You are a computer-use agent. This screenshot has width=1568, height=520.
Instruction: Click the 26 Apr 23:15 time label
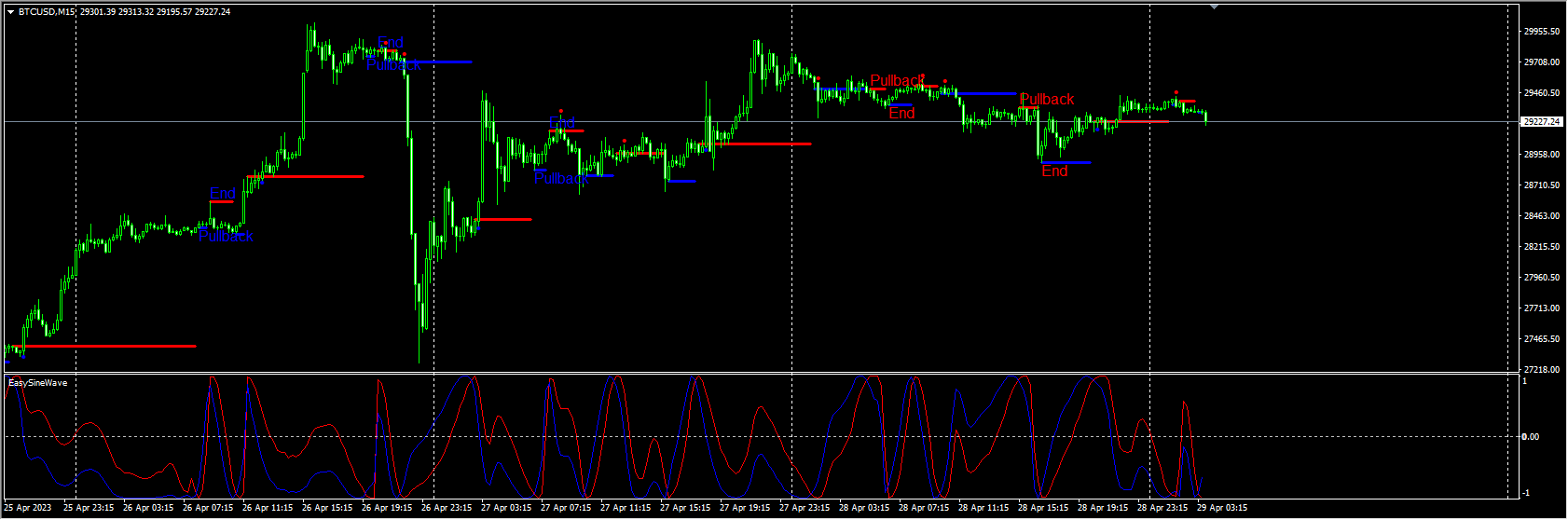tap(447, 509)
